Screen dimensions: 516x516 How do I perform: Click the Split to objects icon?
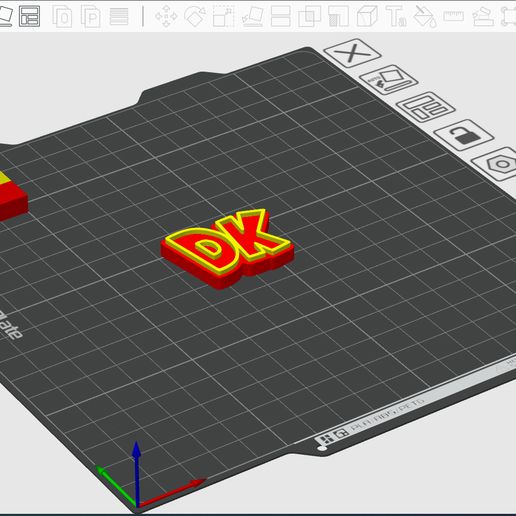point(62,16)
